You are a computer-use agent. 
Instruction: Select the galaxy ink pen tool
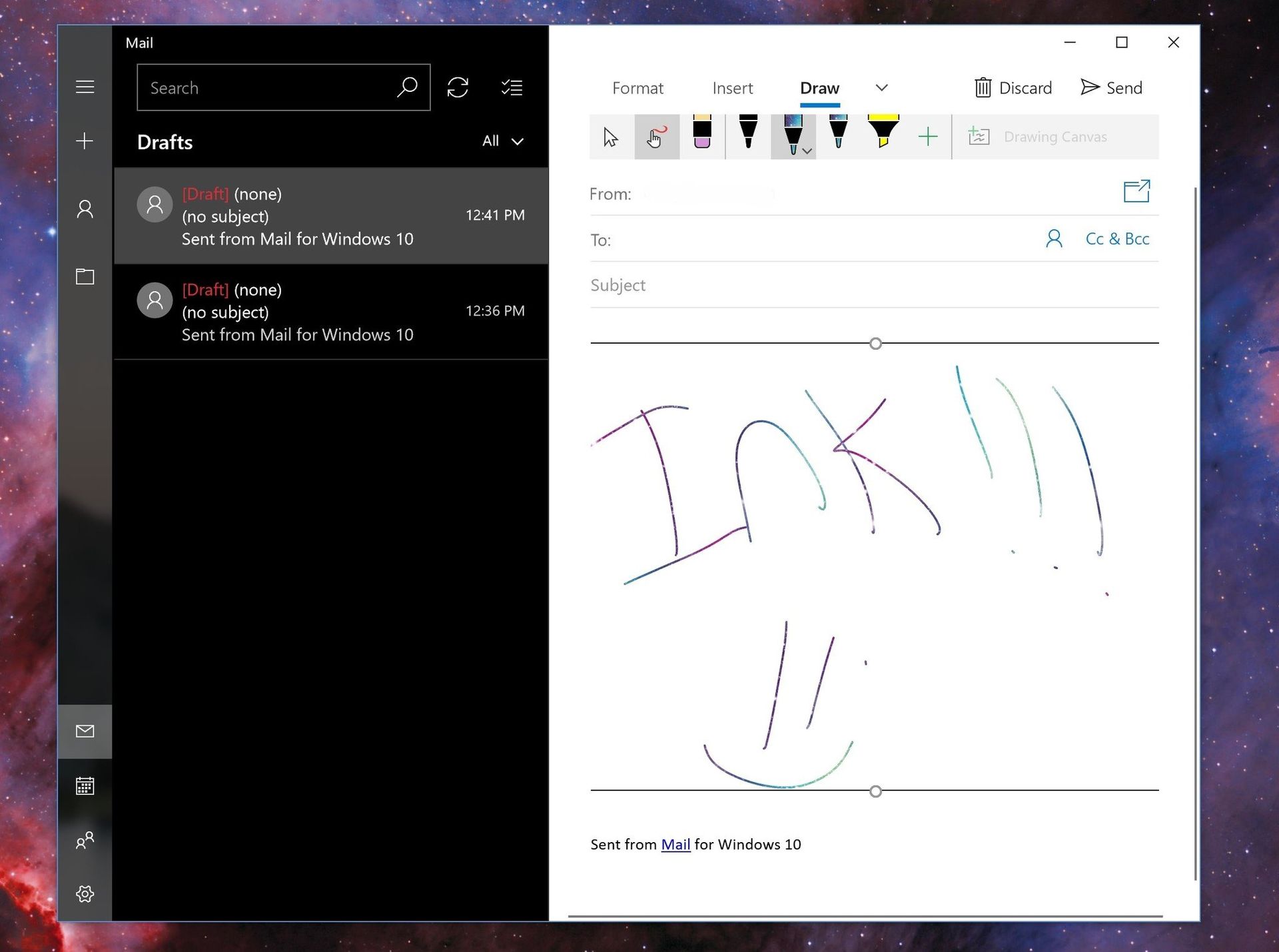point(793,137)
